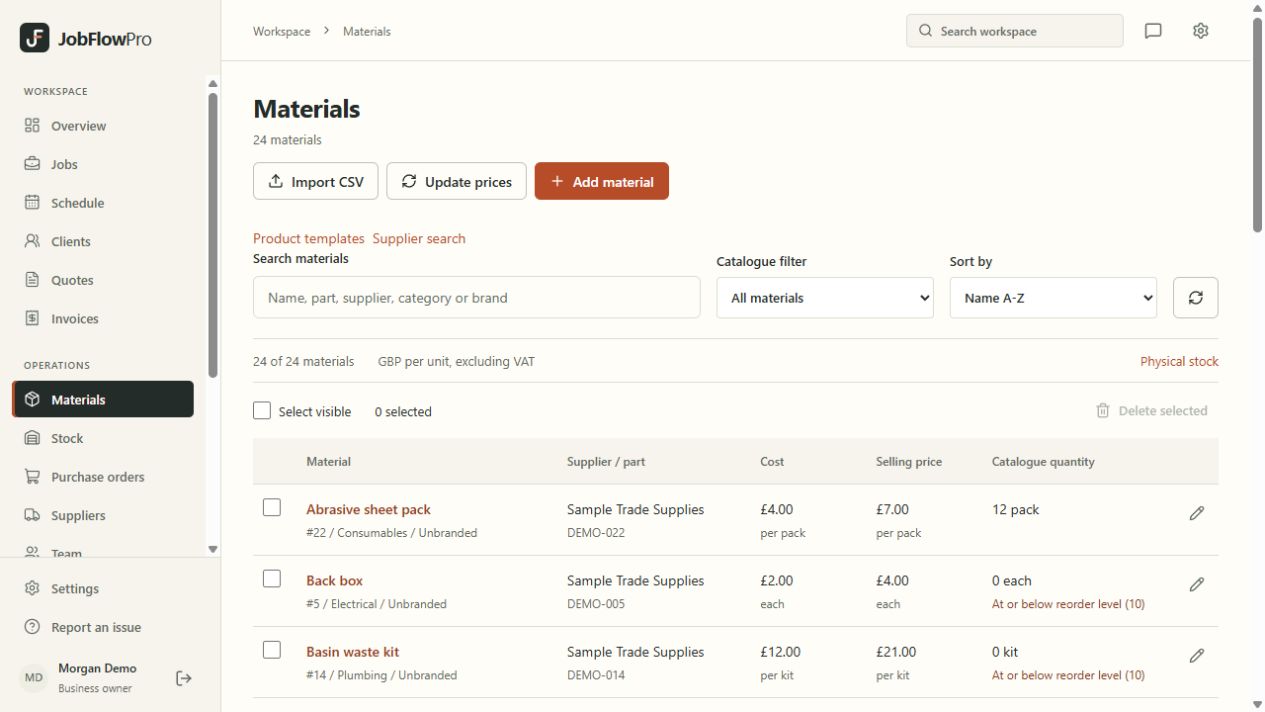Viewport: 1265px width, 712px height.
Task: Click the Suppliers truck icon
Action: (x=32, y=516)
